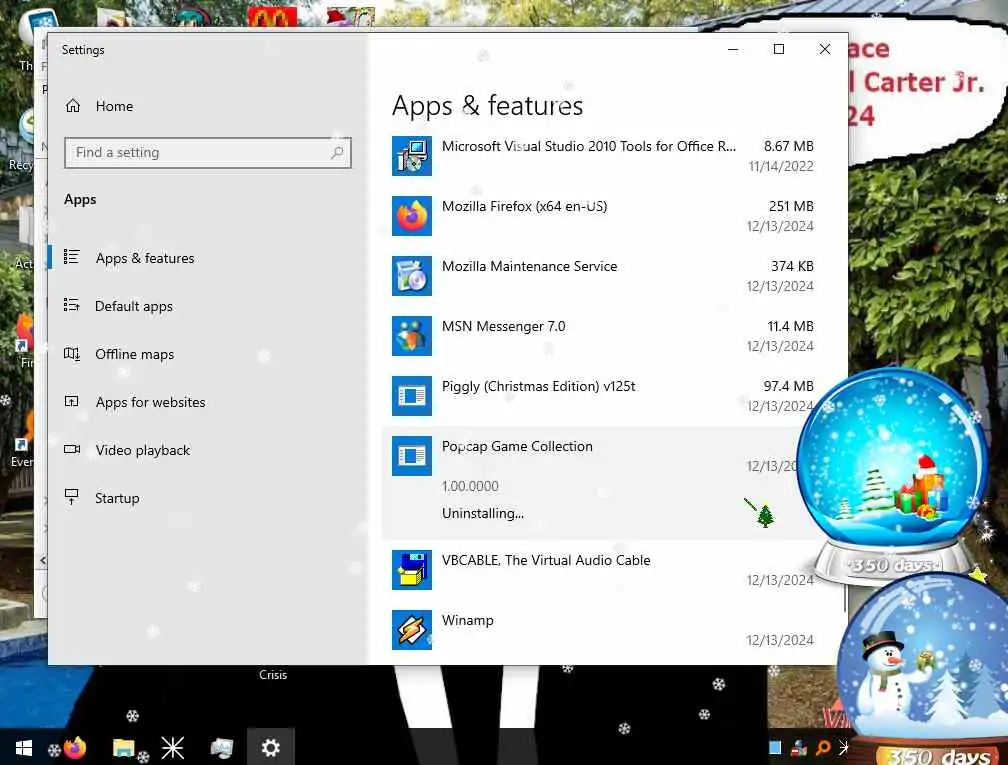Open Startup settings page
Image resolution: width=1008 pixels, height=765 pixels.
(117, 498)
